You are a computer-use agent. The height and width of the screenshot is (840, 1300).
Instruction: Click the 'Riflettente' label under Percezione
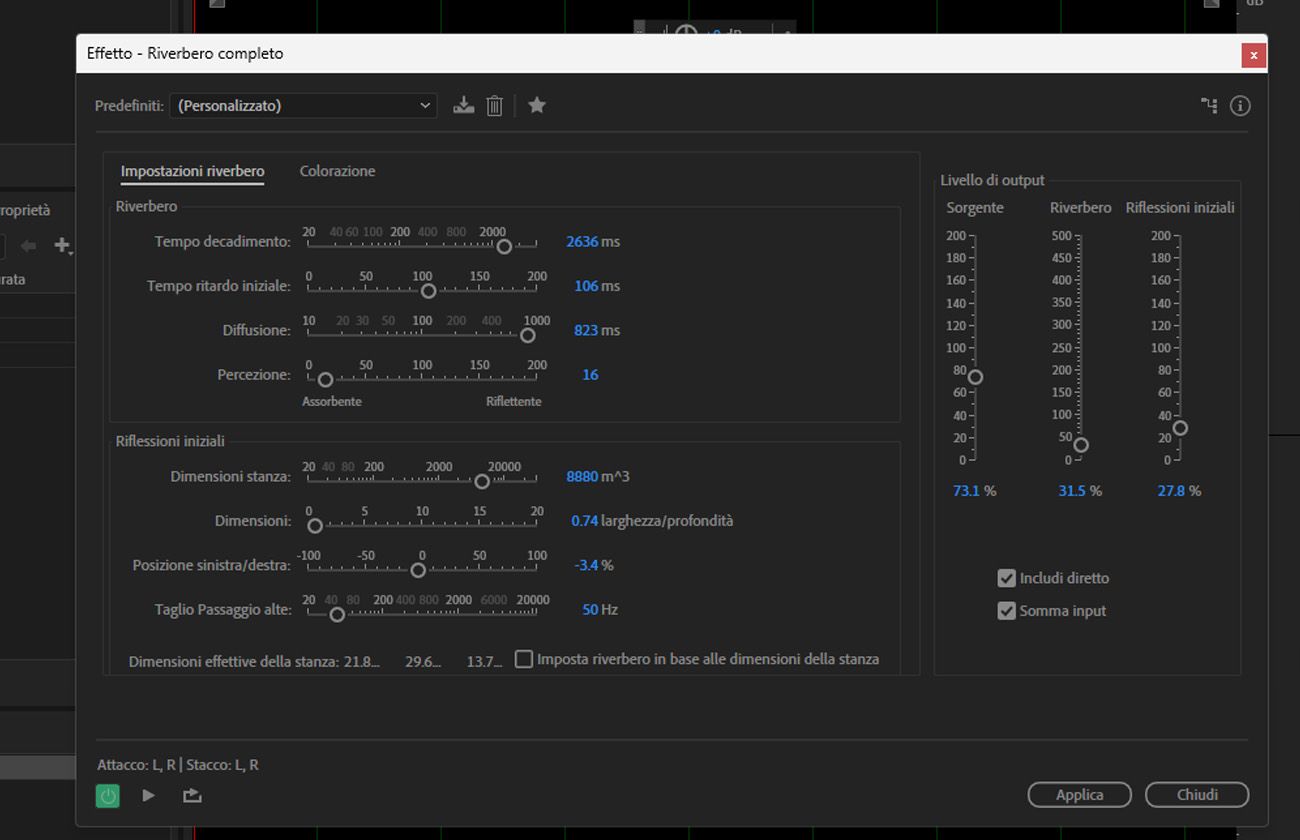(514, 401)
